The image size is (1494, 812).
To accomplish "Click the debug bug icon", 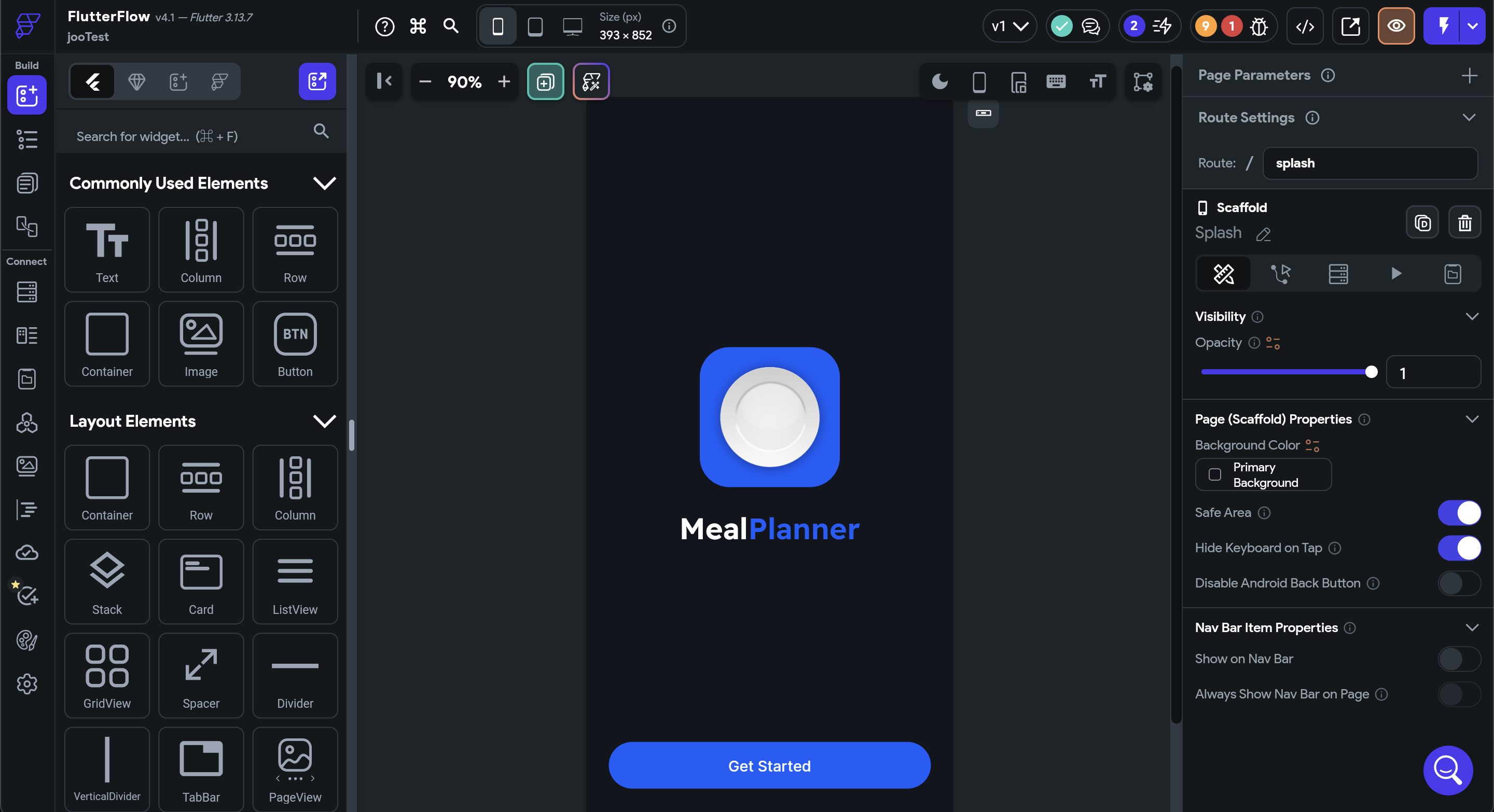I will (1258, 26).
